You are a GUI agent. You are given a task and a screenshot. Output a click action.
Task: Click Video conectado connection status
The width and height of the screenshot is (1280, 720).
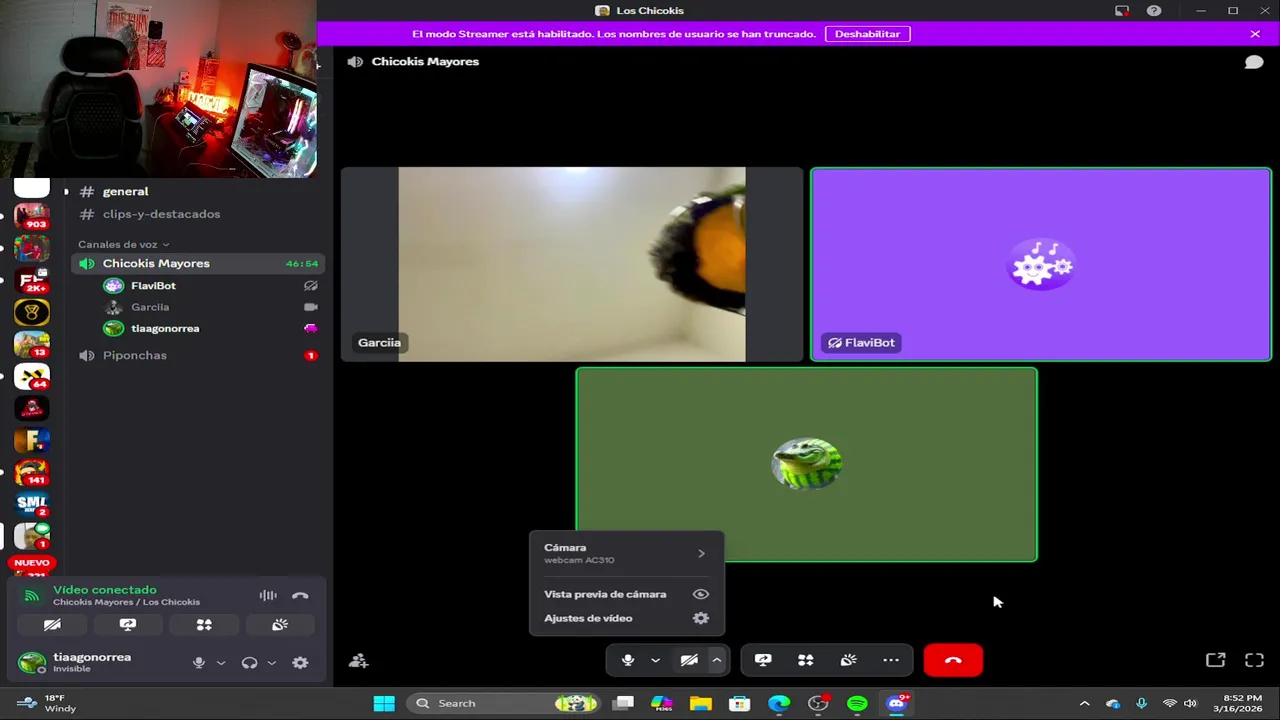(105, 590)
